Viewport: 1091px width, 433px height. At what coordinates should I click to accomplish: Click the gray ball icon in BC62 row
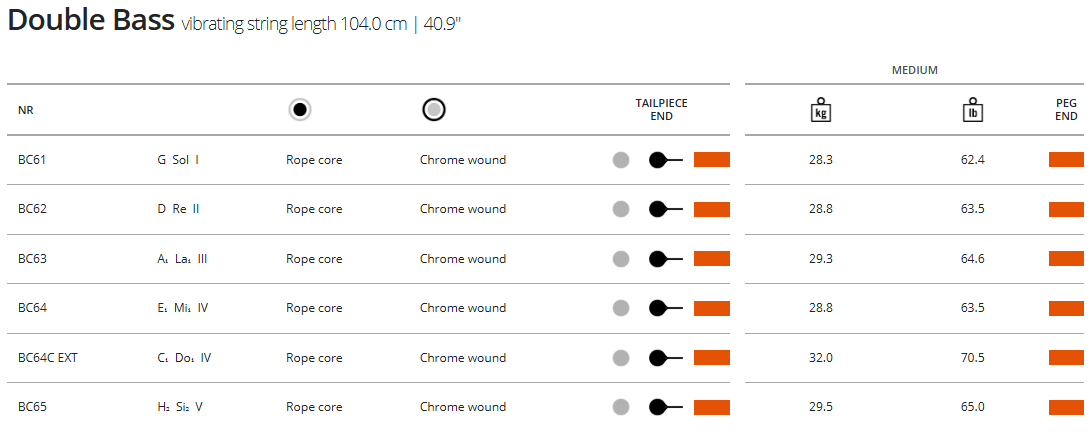point(621,209)
